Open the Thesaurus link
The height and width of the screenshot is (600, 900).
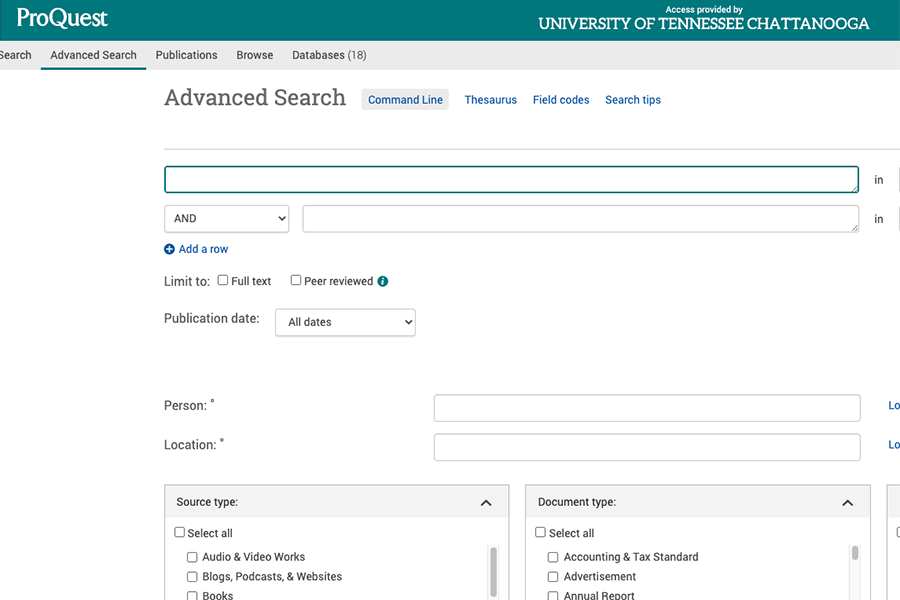tap(491, 100)
